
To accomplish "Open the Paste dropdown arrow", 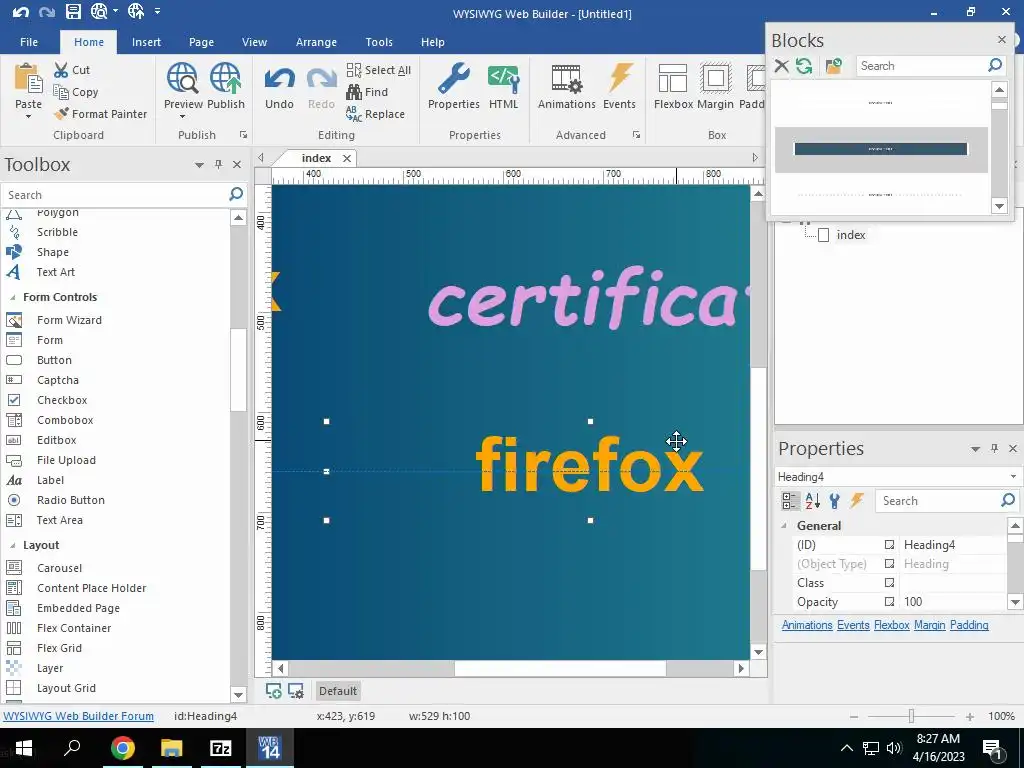I will (x=28, y=117).
